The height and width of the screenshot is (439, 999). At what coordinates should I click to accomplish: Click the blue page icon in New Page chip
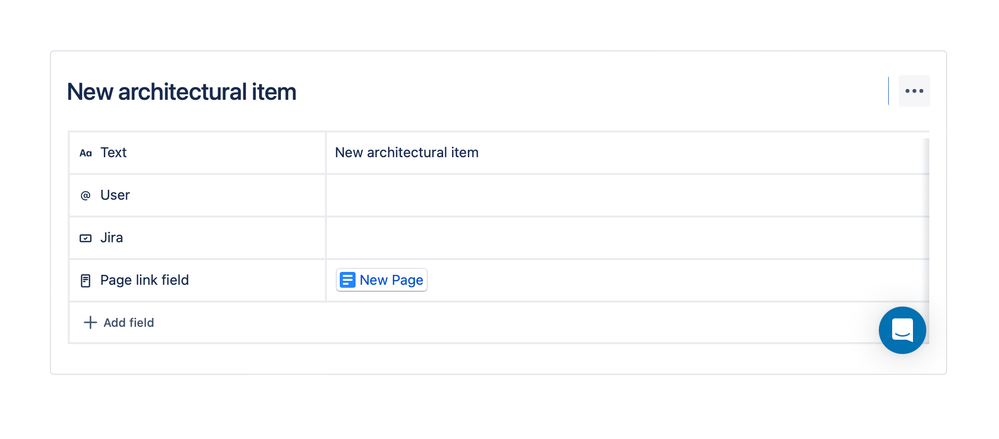point(347,280)
